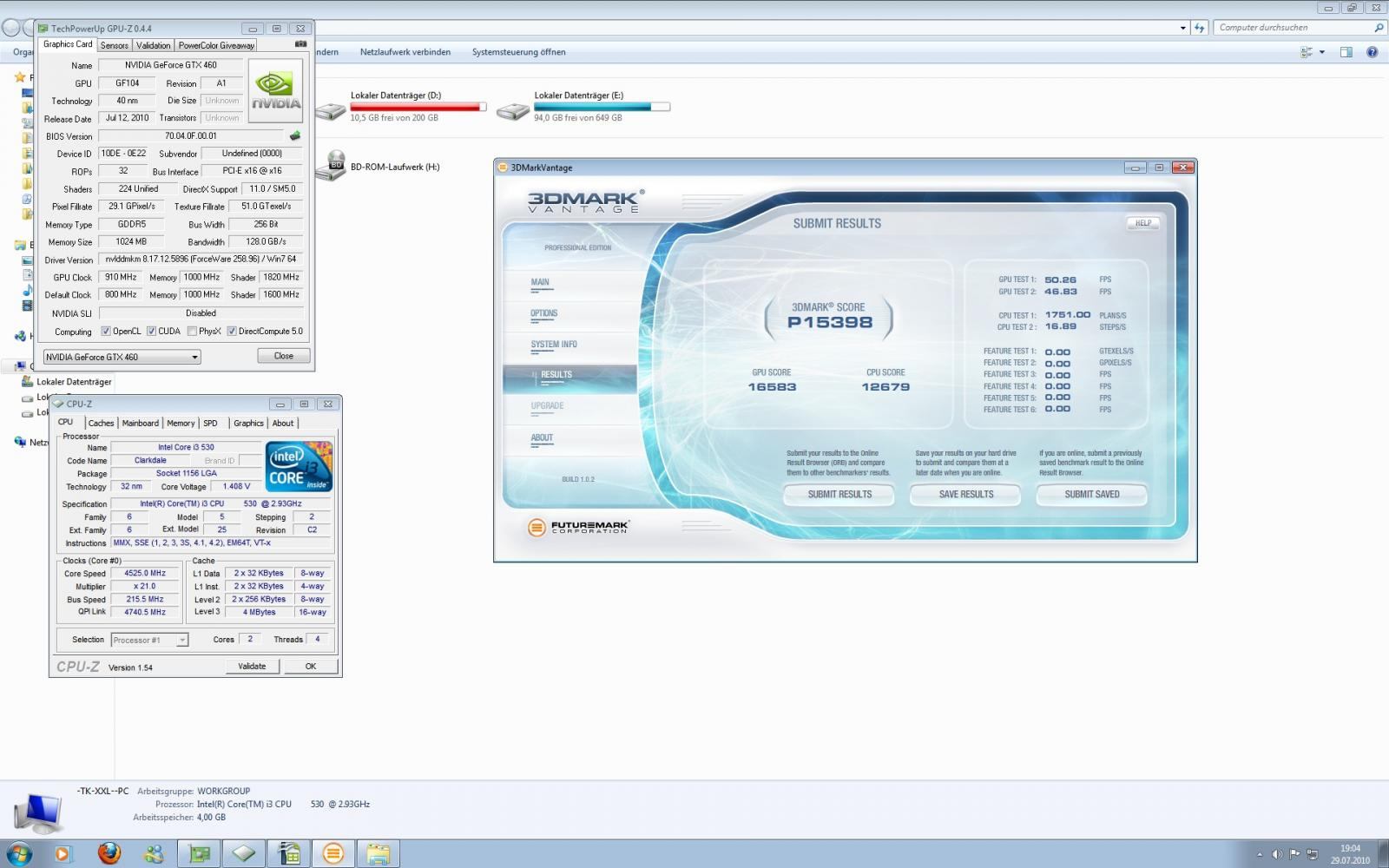Click the Action Center flag tray icon

pos(1294,854)
